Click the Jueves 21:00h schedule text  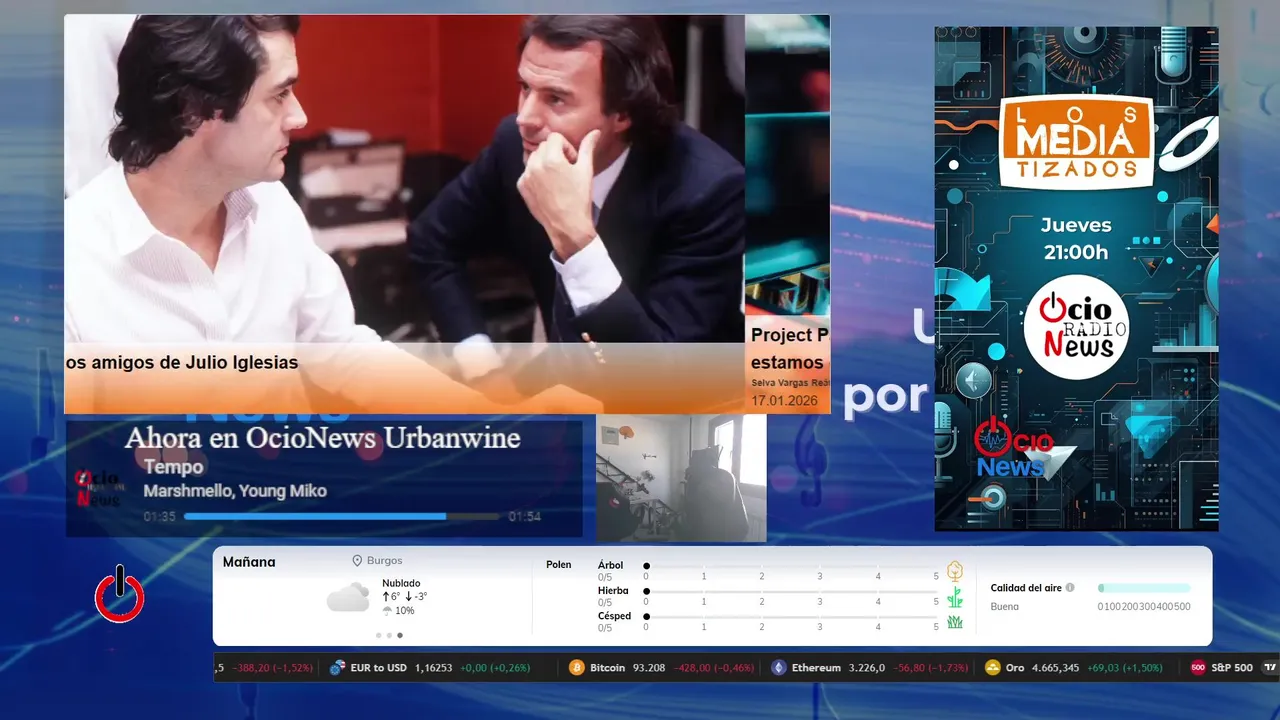1076,239
